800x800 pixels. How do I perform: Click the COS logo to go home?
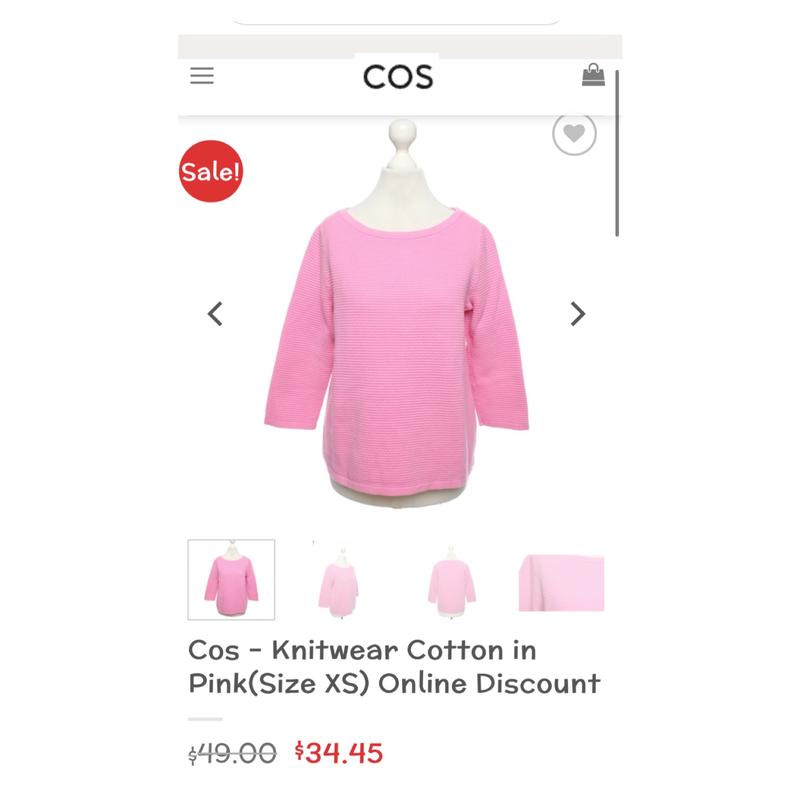click(398, 77)
